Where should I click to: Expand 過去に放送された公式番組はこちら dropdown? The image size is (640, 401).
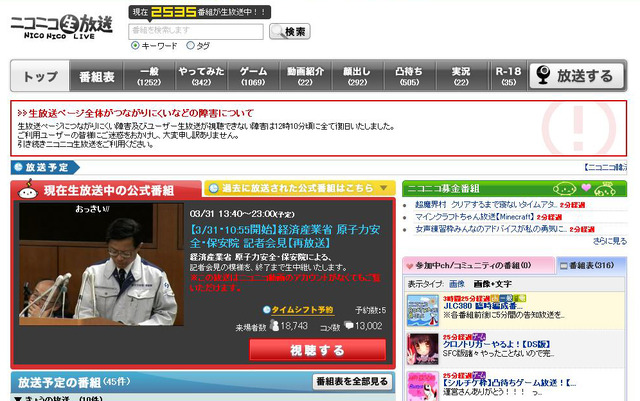(x=302, y=188)
